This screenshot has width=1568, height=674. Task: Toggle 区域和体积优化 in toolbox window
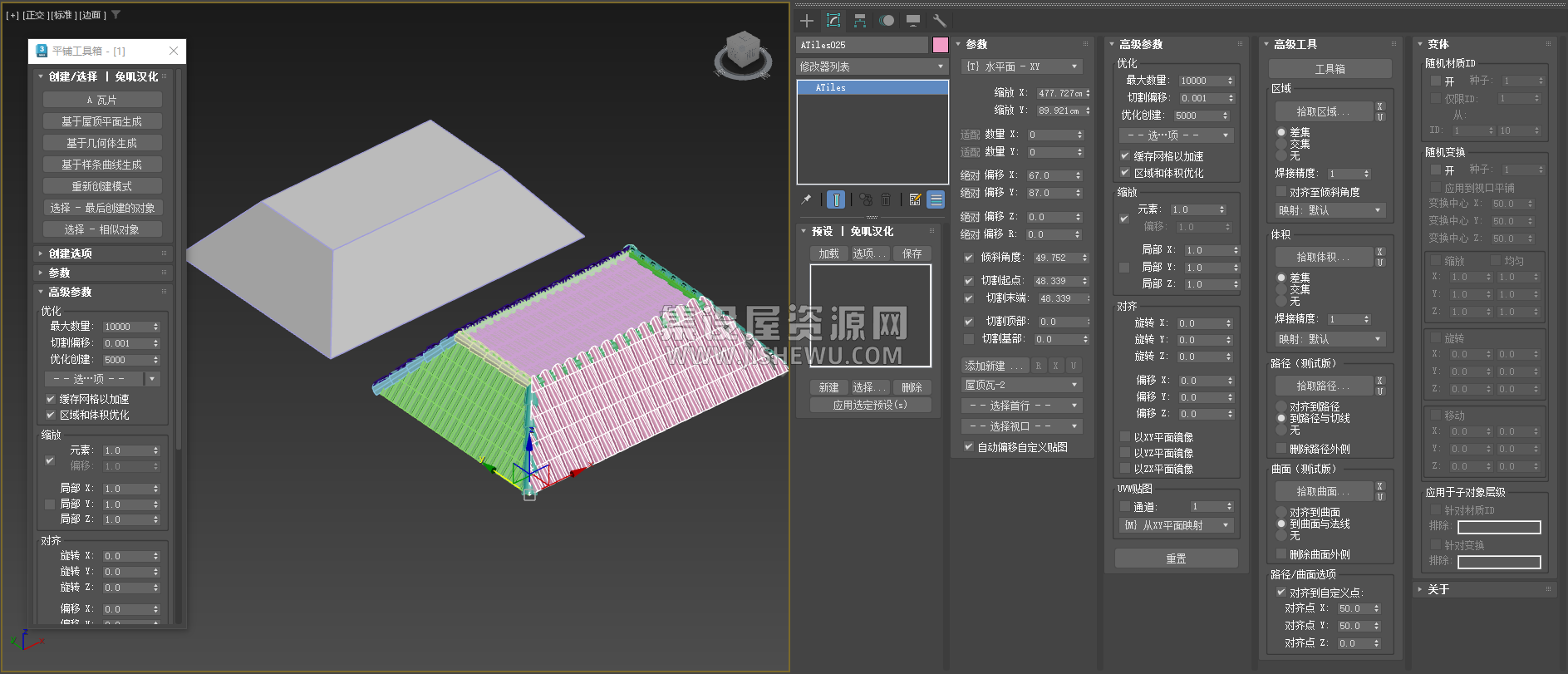point(51,415)
